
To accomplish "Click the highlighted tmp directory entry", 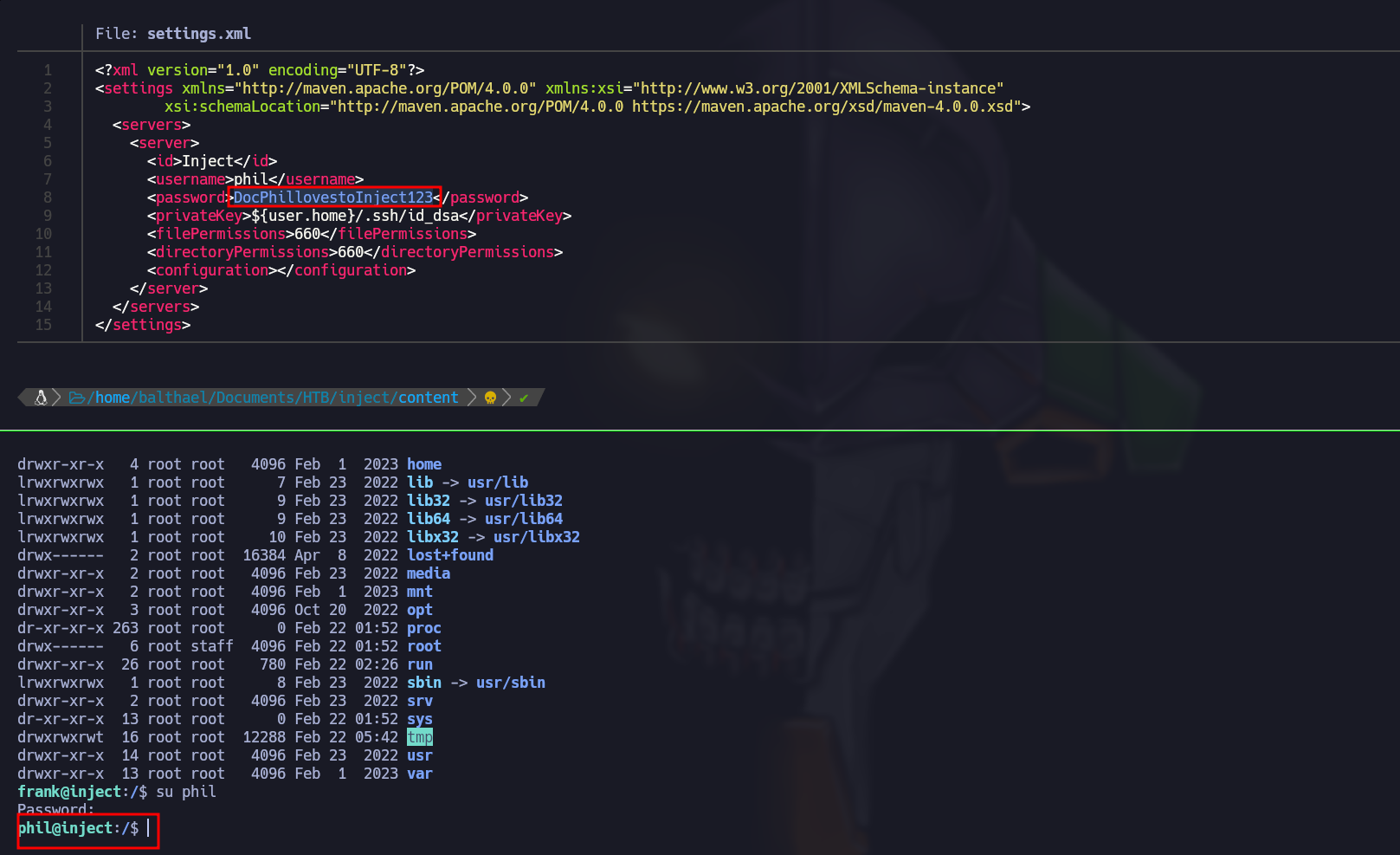I will click(420, 737).
